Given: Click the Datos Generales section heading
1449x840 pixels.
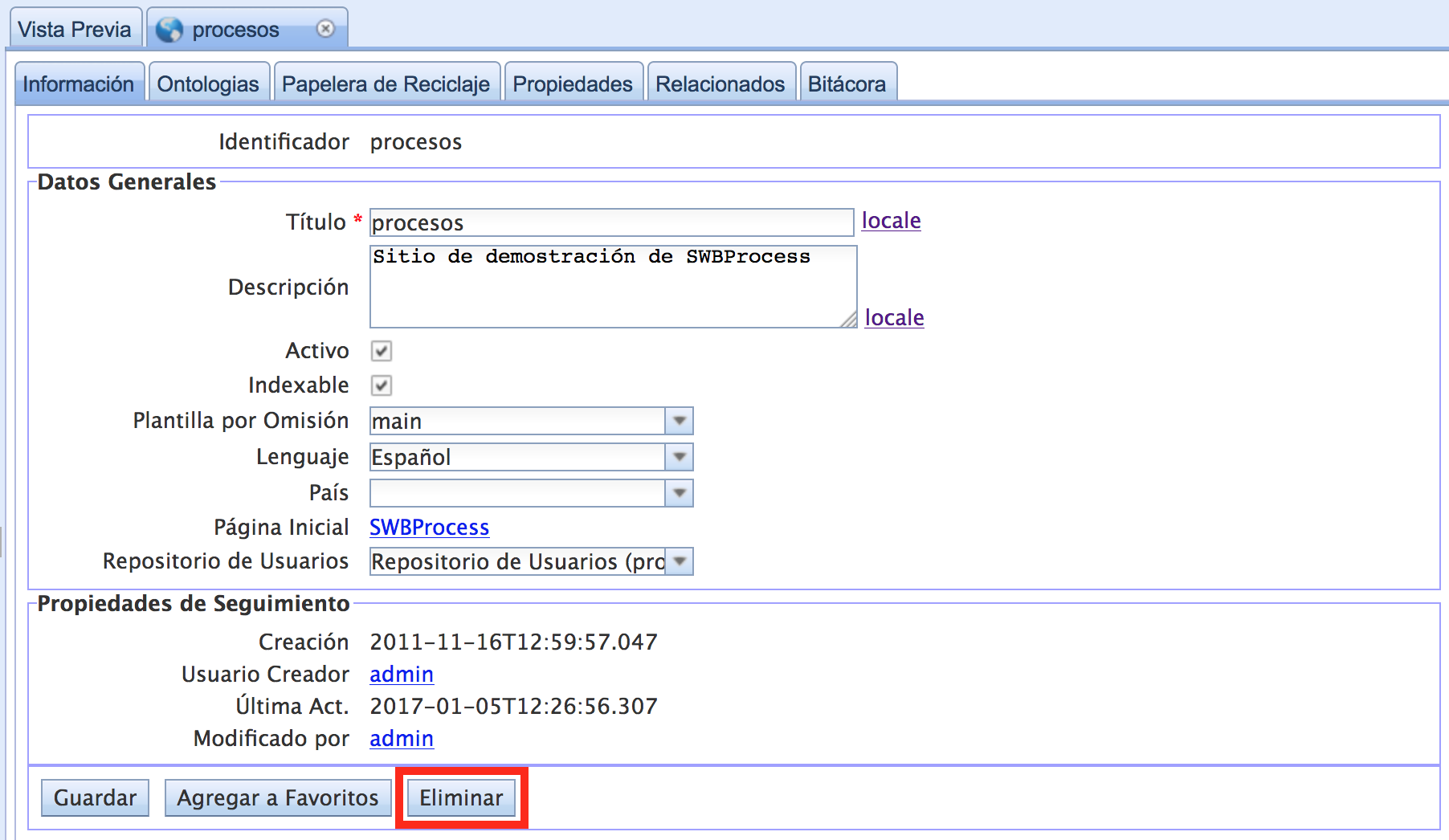Looking at the screenshot, I should pos(127,182).
